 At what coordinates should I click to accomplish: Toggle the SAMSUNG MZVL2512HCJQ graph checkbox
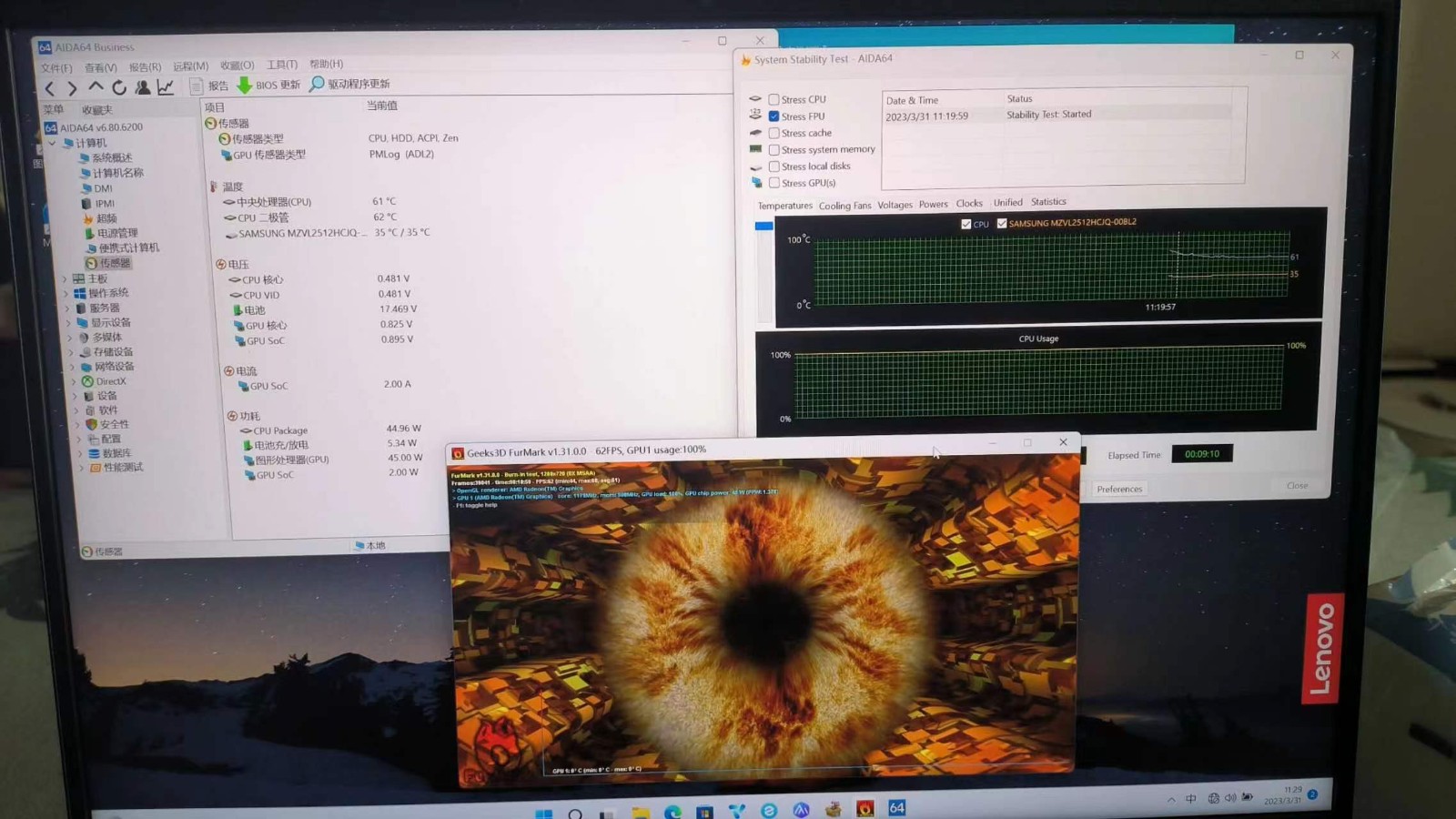[x=1002, y=223]
